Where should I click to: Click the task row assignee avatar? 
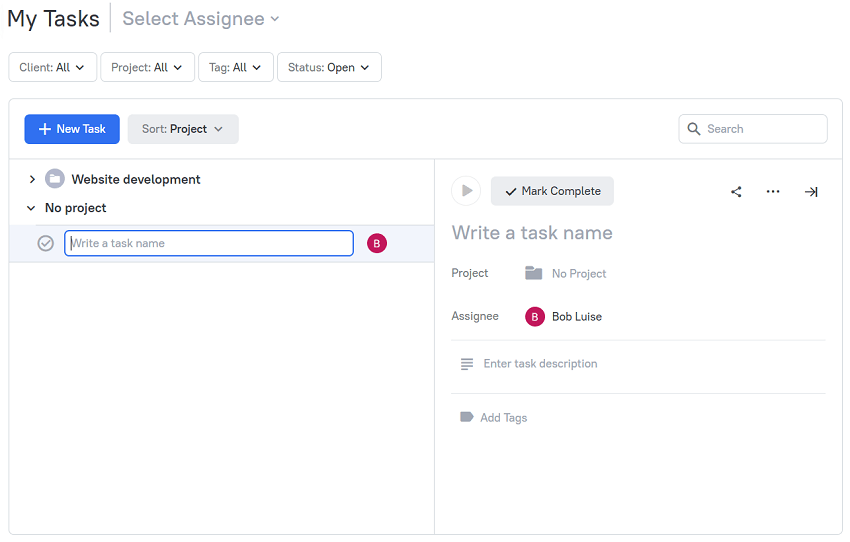click(377, 243)
